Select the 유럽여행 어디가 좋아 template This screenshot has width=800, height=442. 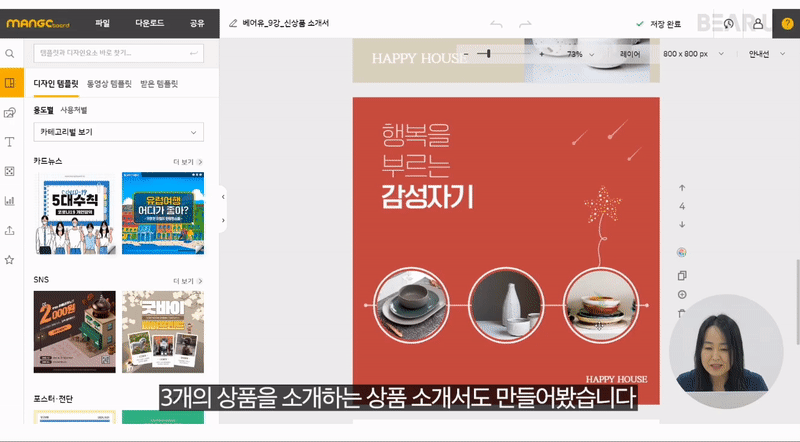click(x=163, y=213)
